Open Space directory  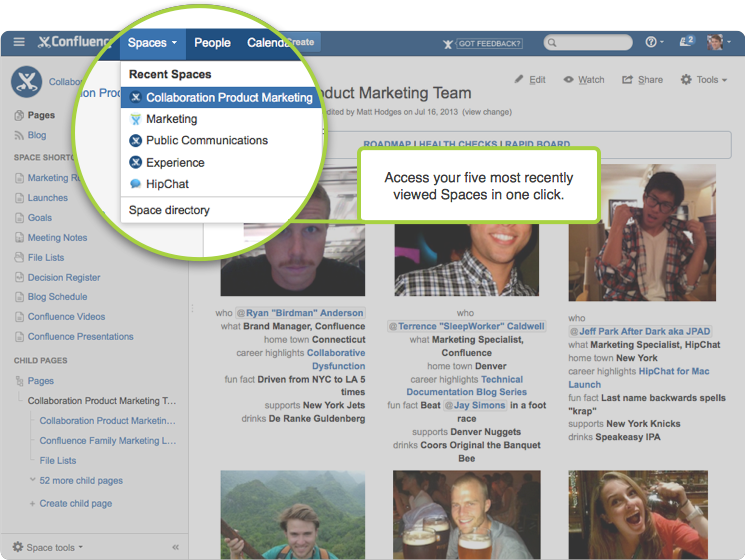pyautogui.click(x=169, y=210)
